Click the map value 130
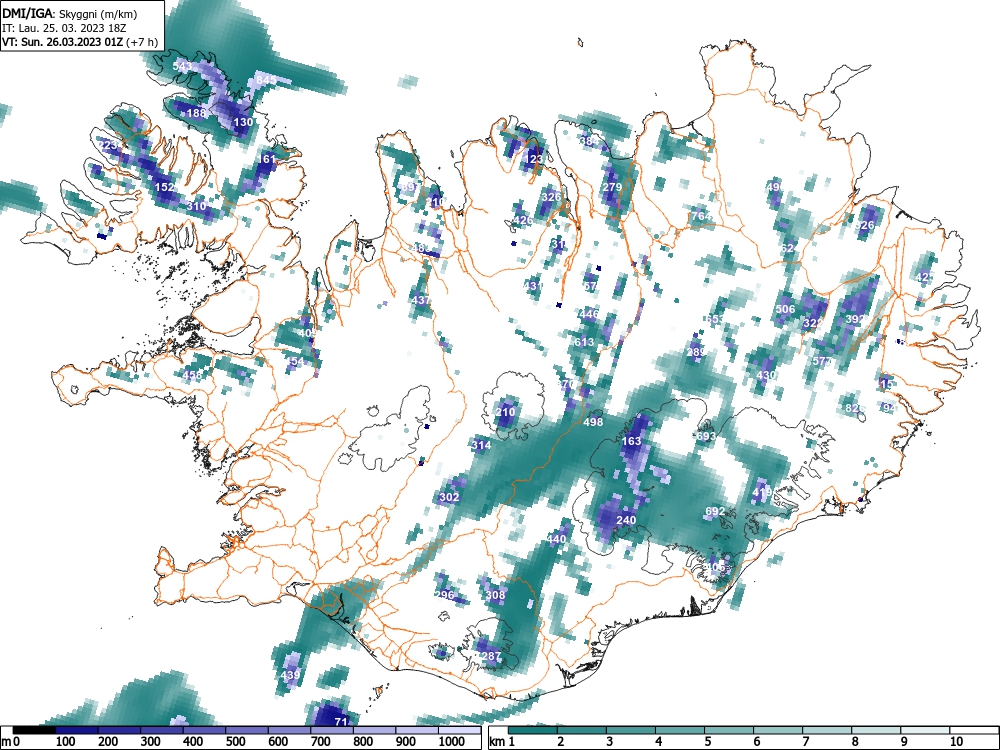This screenshot has height=750, width=1000. point(243,122)
